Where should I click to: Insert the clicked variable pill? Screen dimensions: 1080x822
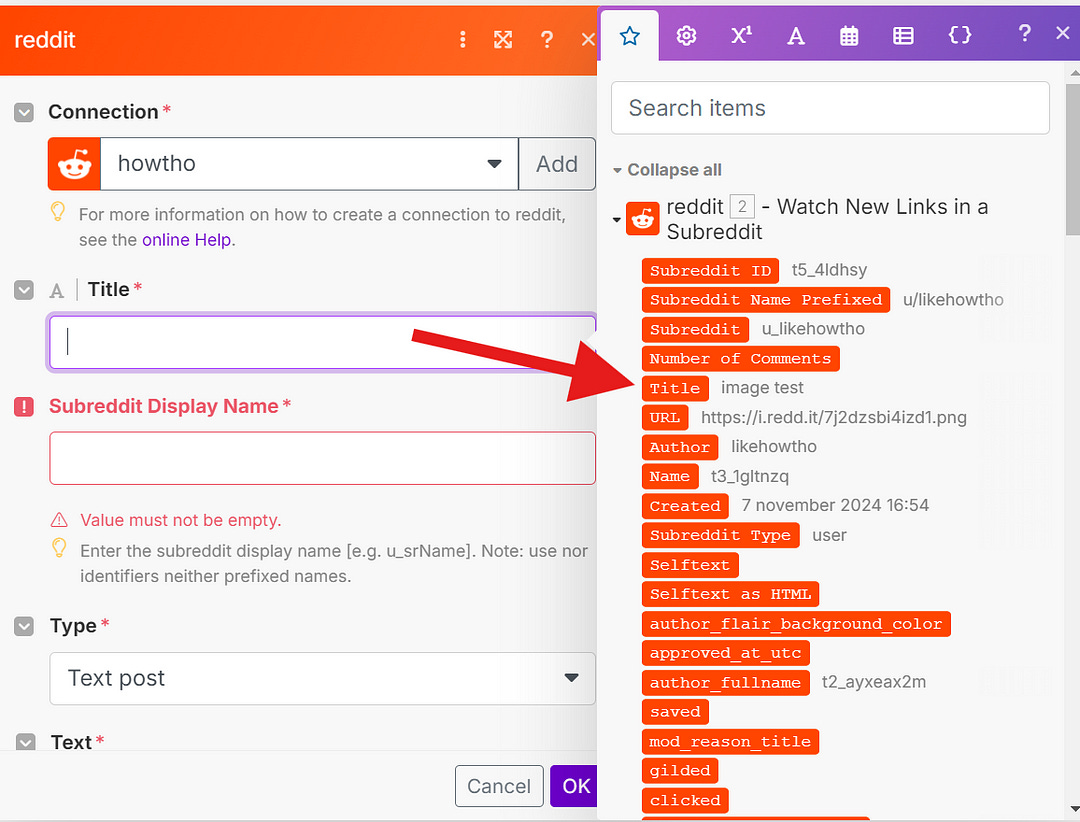coord(685,800)
